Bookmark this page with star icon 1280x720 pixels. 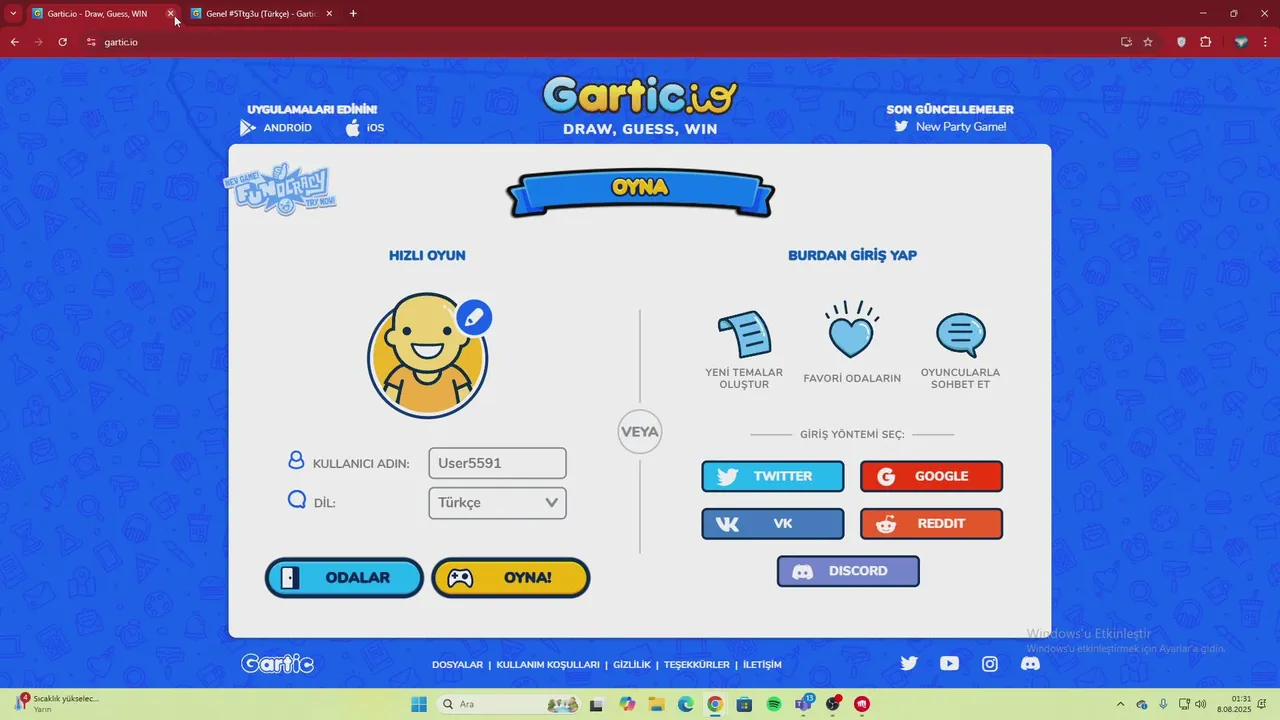[x=1148, y=42]
